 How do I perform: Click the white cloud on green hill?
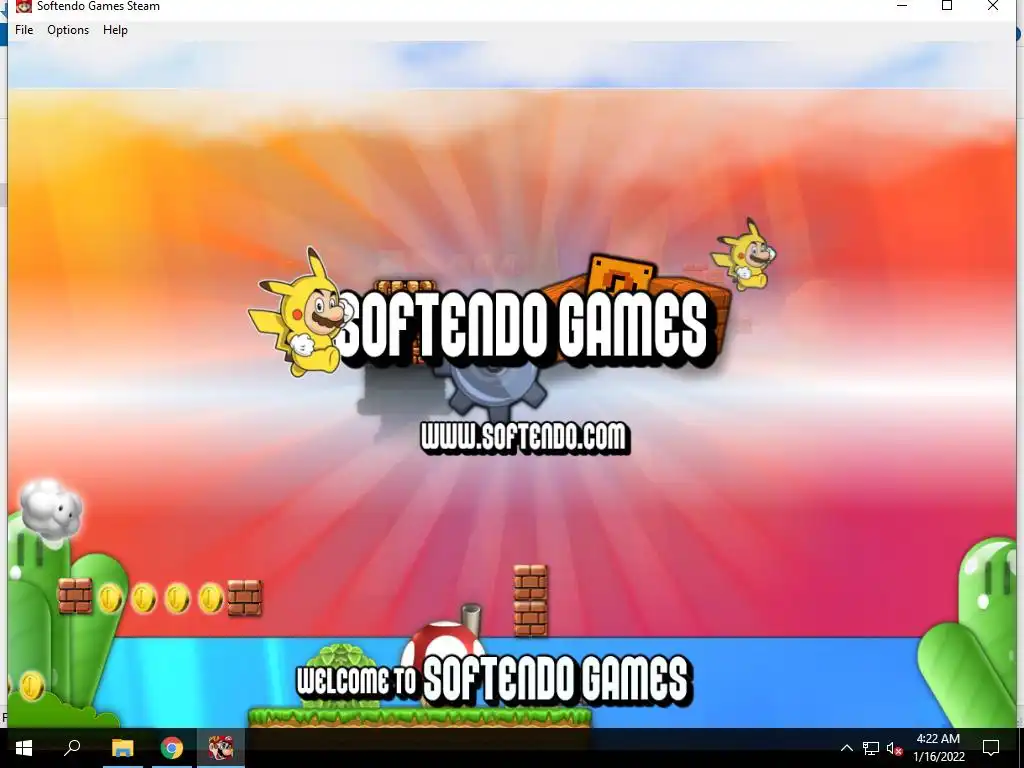(x=51, y=509)
